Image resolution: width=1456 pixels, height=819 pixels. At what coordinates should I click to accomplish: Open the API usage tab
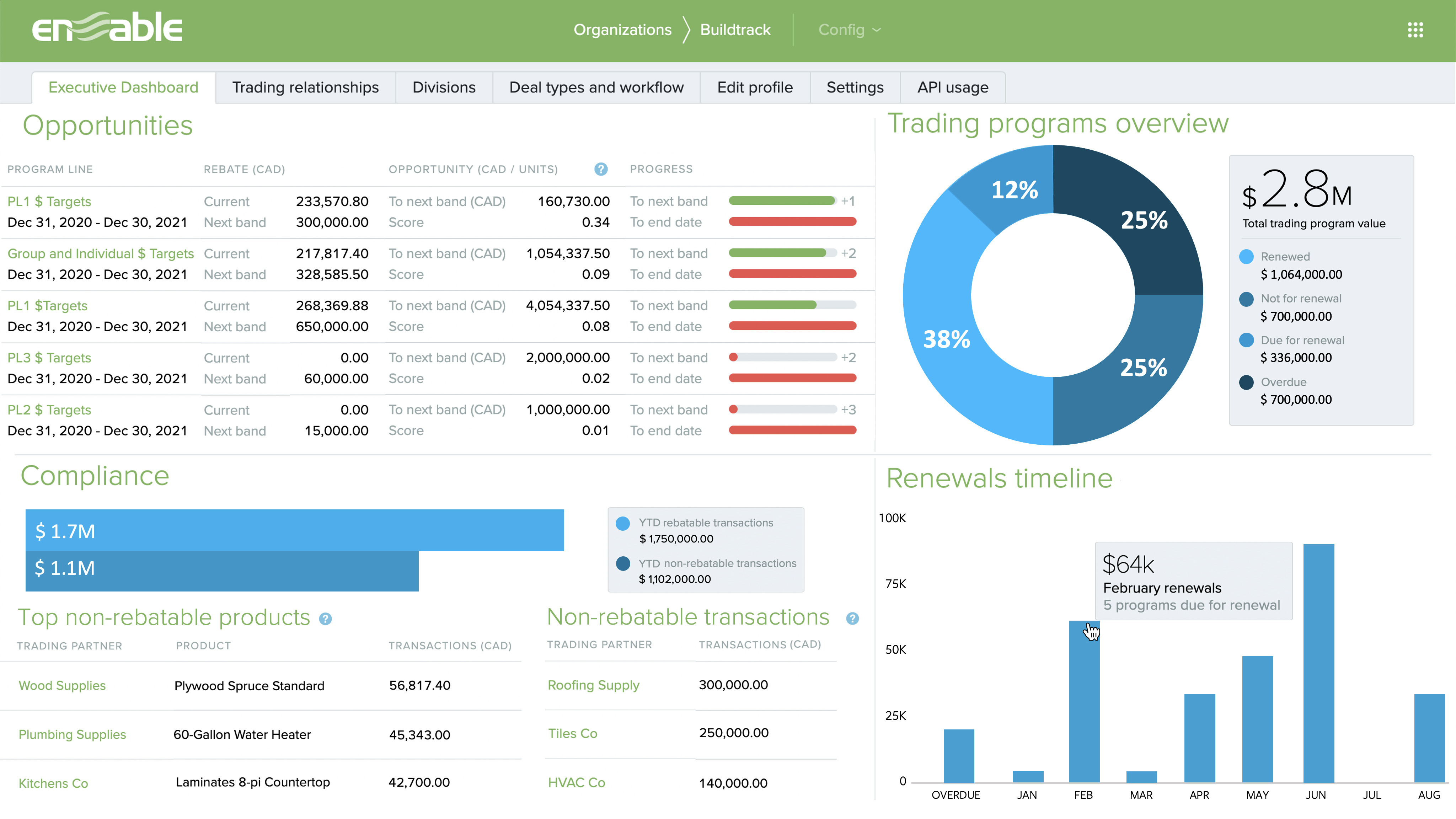coord(952,87)
